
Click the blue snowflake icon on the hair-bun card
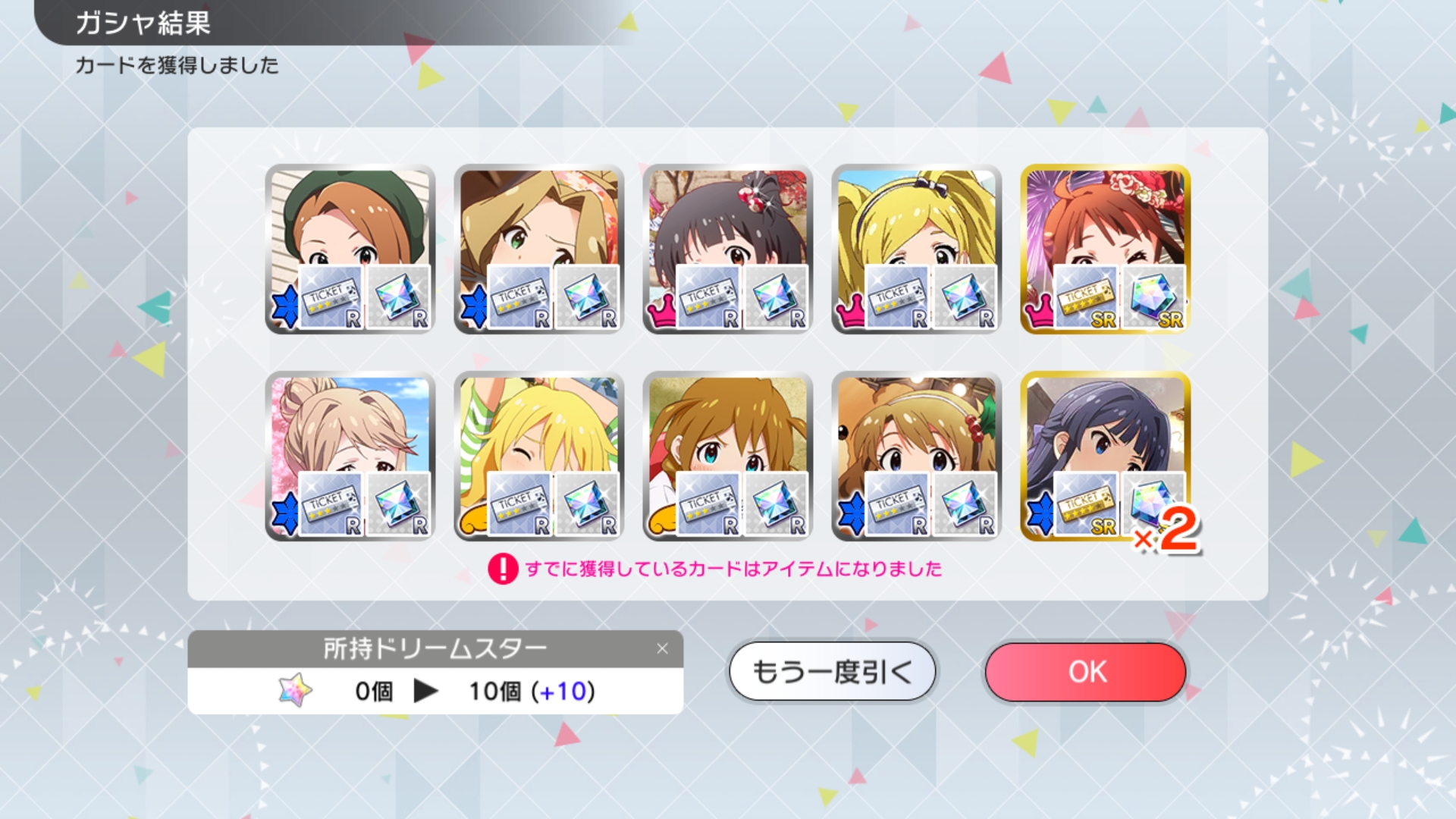(x=284, y=513)
